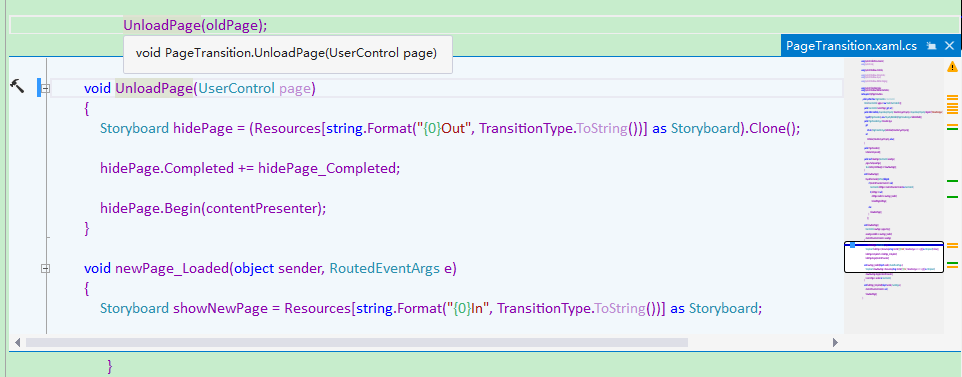Image resolution: width=962 pixels, height=377 pixels.
Task: Promote peek window to document icon
Action: pos(931,45)
